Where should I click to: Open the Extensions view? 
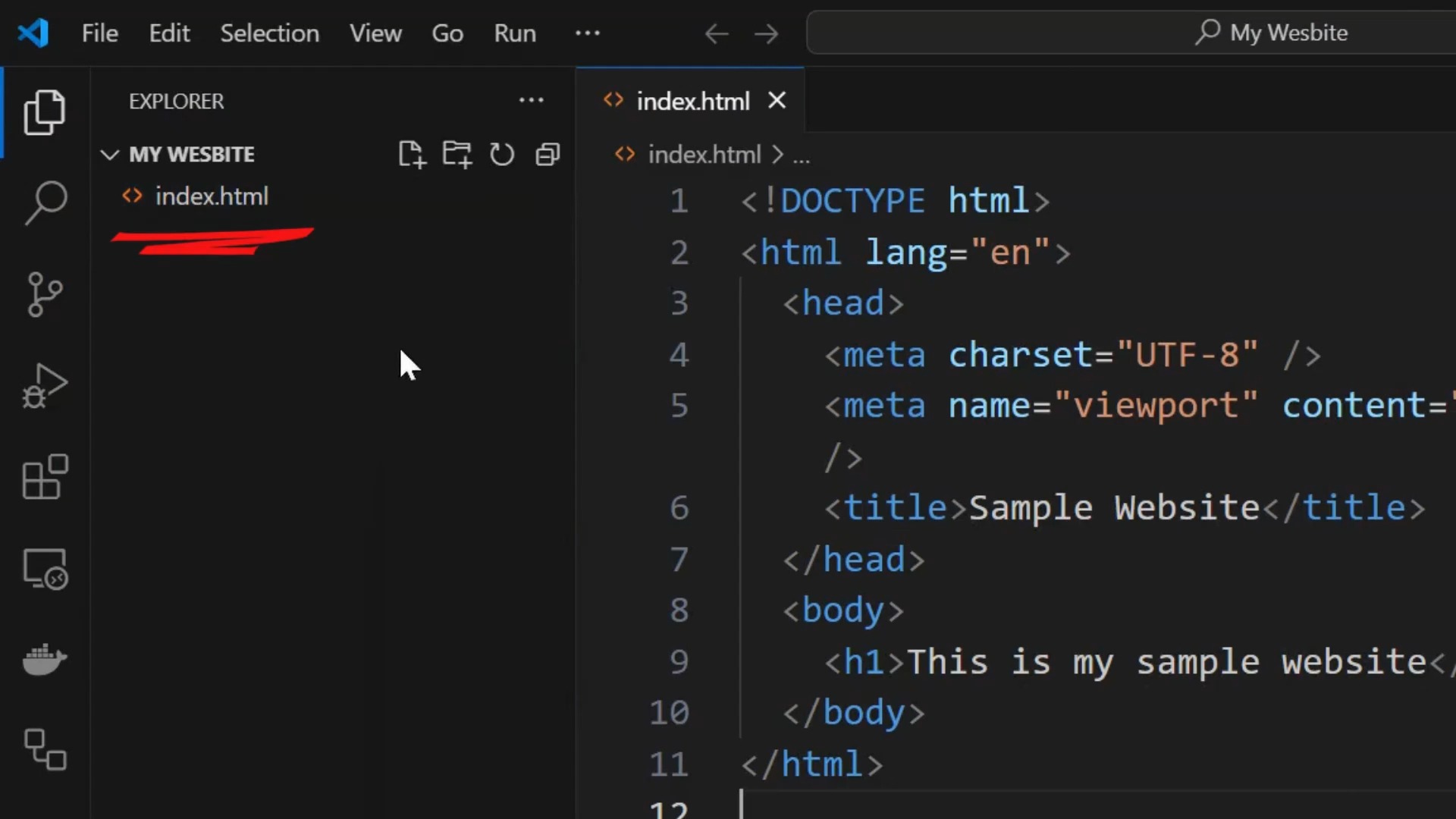45,477
